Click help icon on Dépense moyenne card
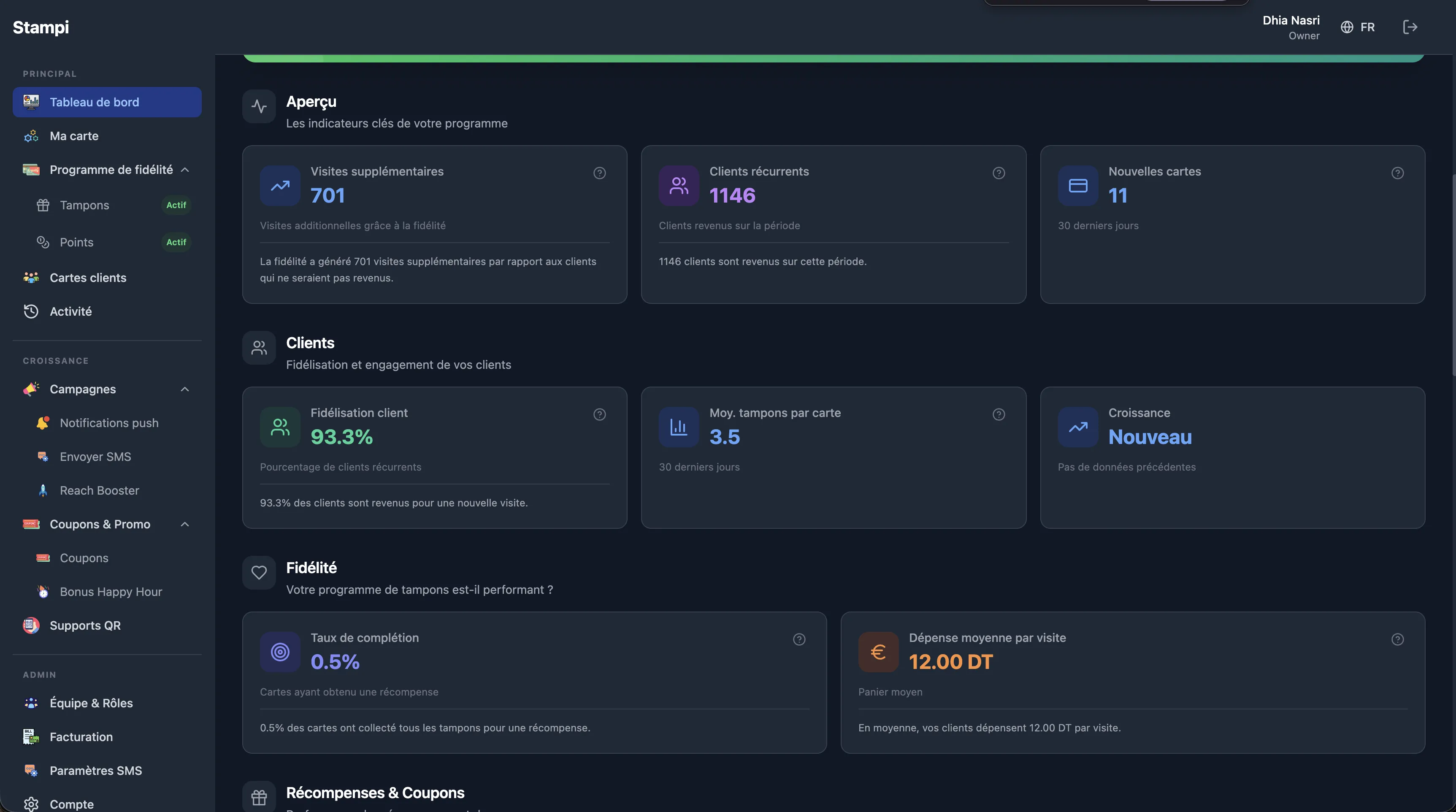This screenshot has height=812, width=1456. [x=1397, y=639]
